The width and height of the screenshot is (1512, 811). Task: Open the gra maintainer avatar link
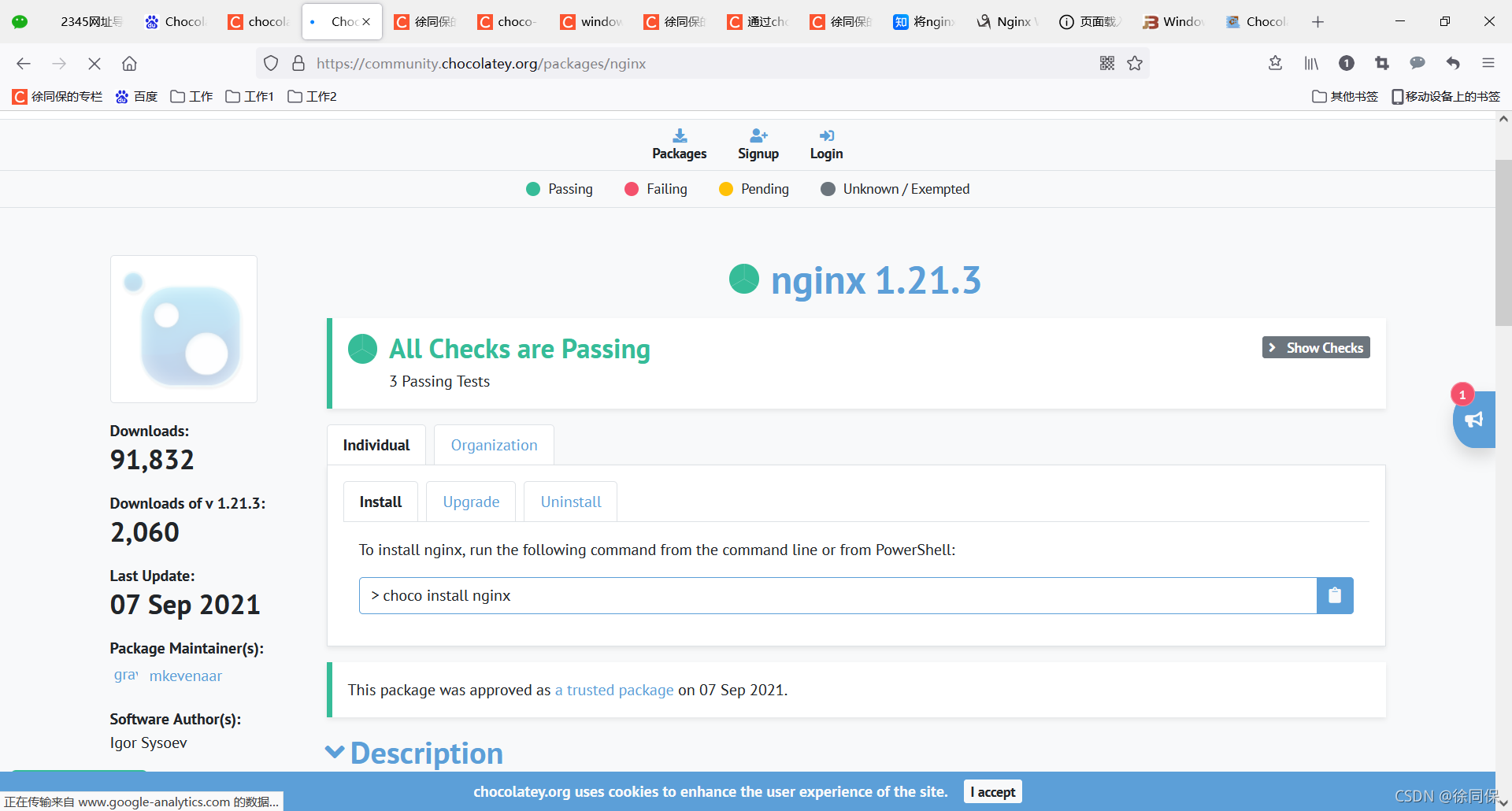tap(126, 676)
